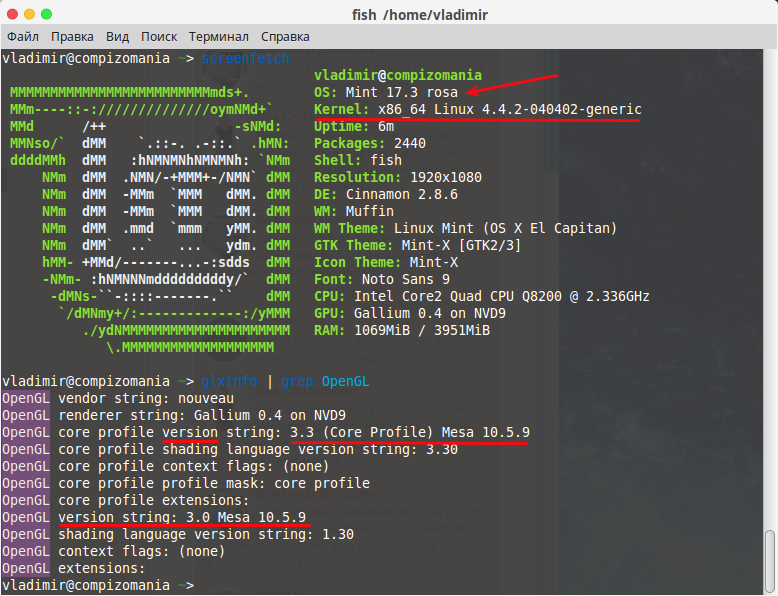Click the 'glxinfo | grep OpenGL' command
This screenshot has width=778, height=596.
pyautogui.click(x=285, y=381)
